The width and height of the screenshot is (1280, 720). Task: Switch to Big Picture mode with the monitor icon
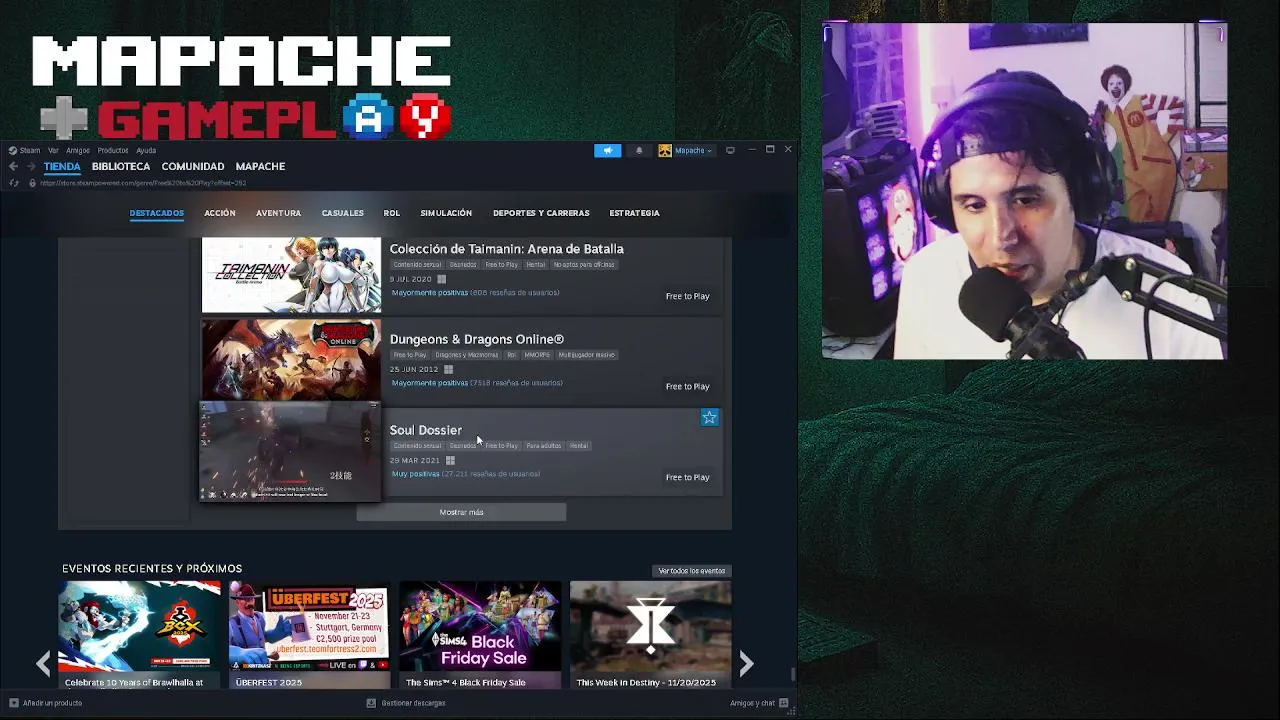tap(730, 150)
